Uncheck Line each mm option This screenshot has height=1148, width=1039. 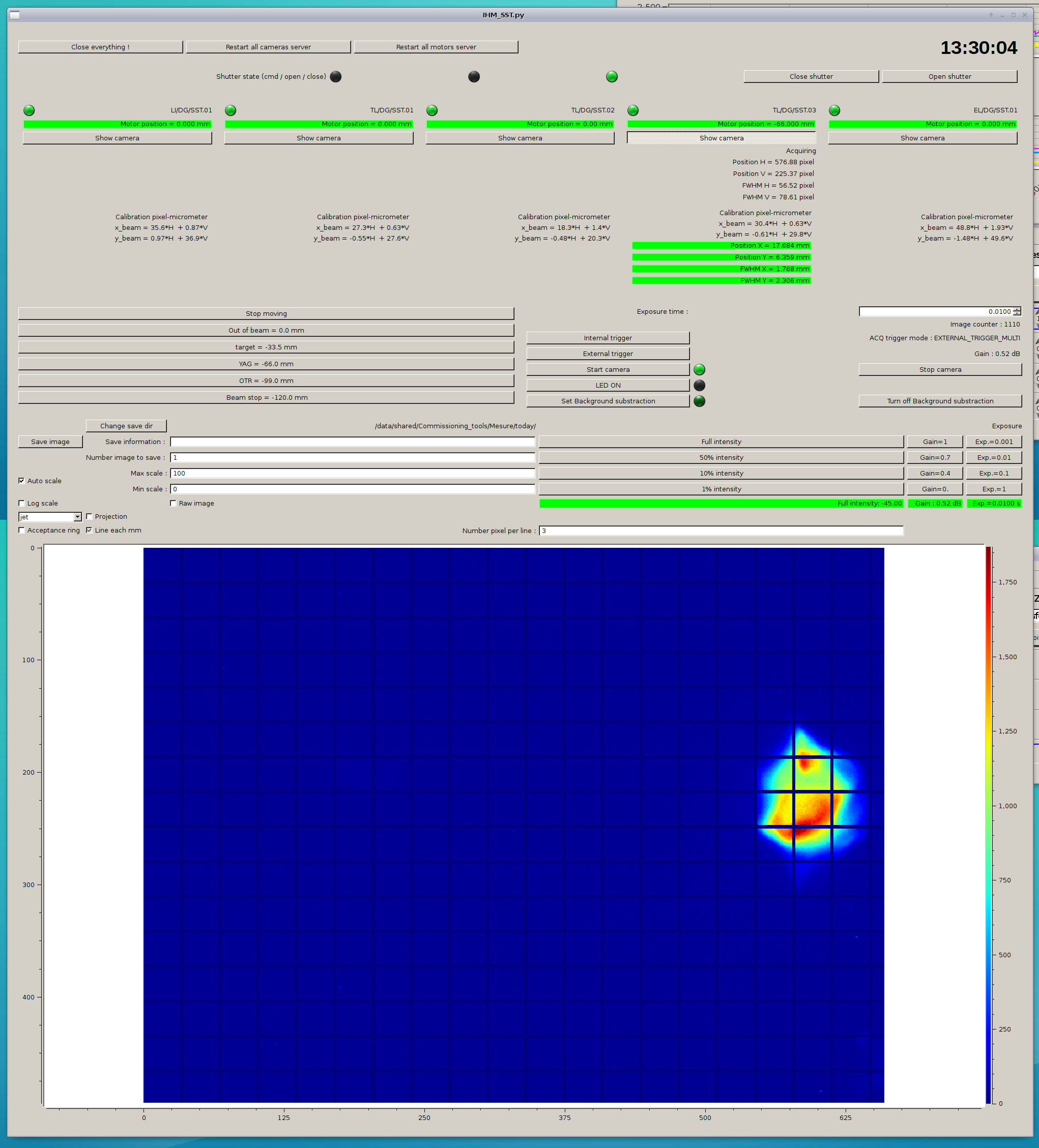90,530
